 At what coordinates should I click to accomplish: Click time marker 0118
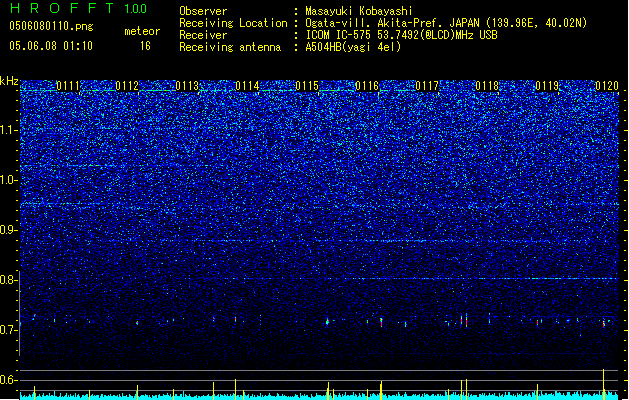pyautogui.click(x=487, y=86)
